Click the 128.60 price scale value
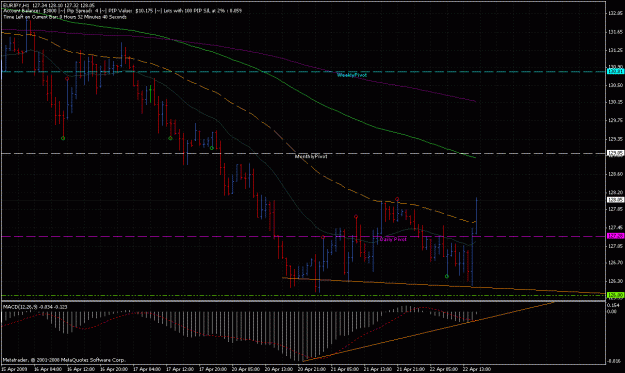 click(x=616, y=174)
